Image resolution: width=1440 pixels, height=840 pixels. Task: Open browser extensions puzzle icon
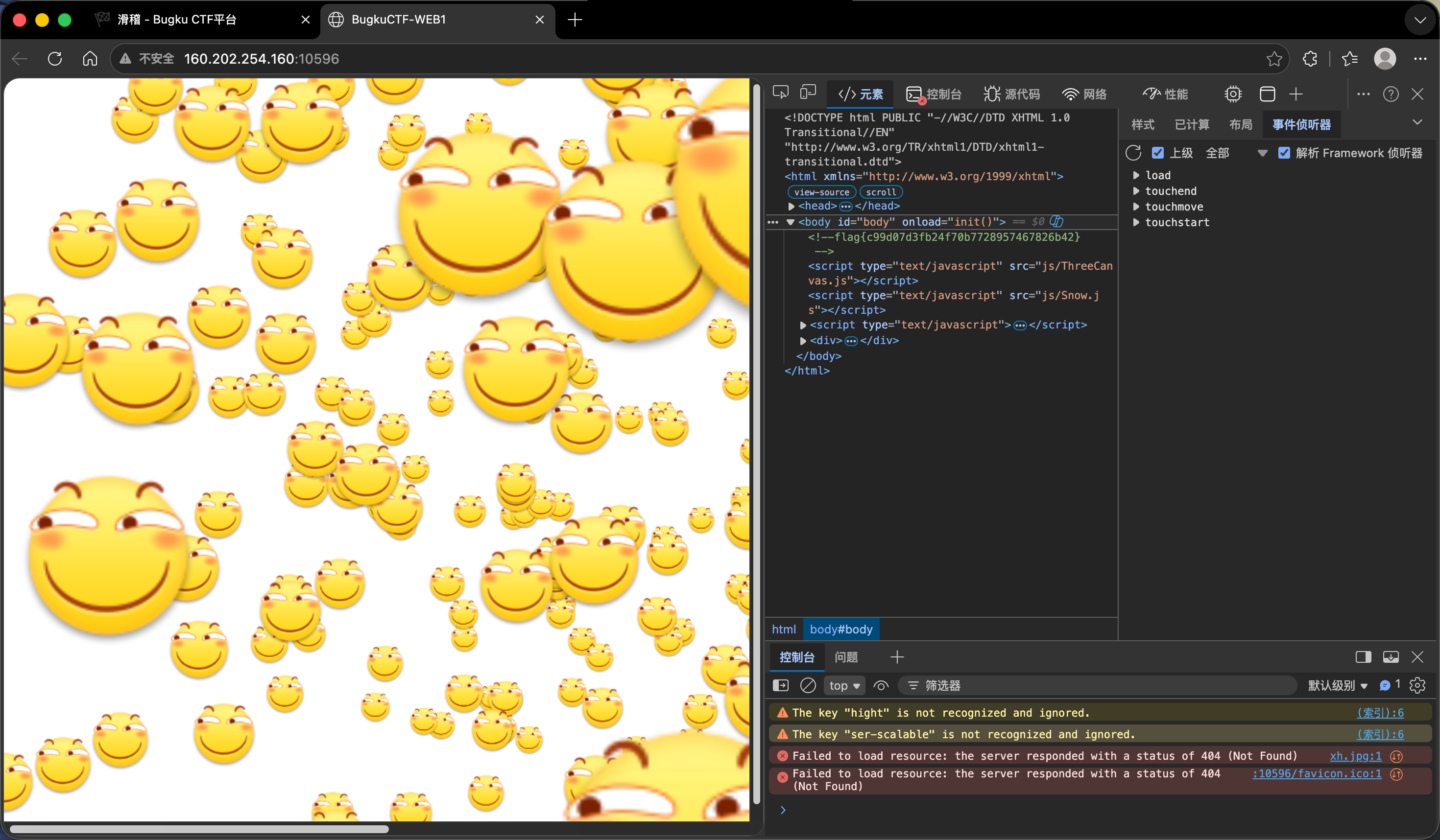point(1310,58)
